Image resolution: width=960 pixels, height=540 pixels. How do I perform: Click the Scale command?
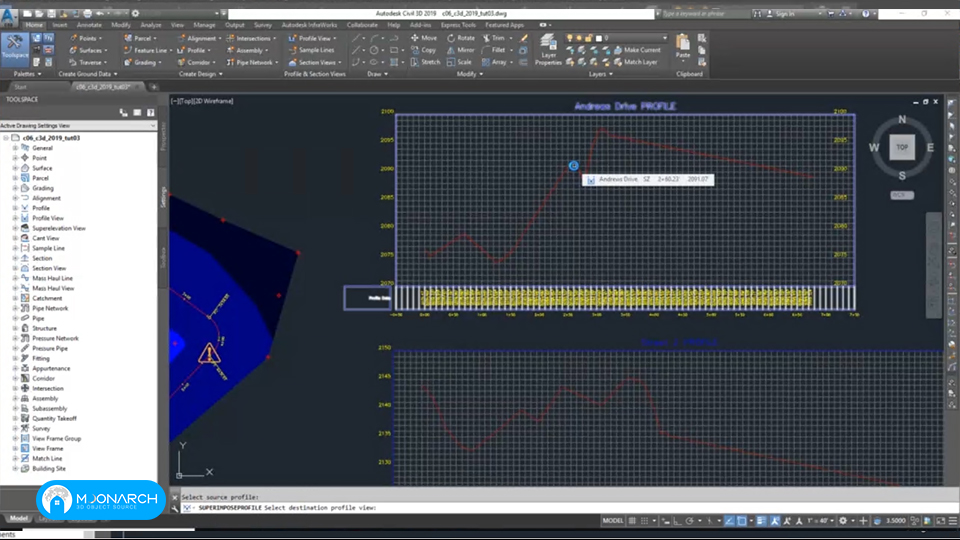[459, 62]
